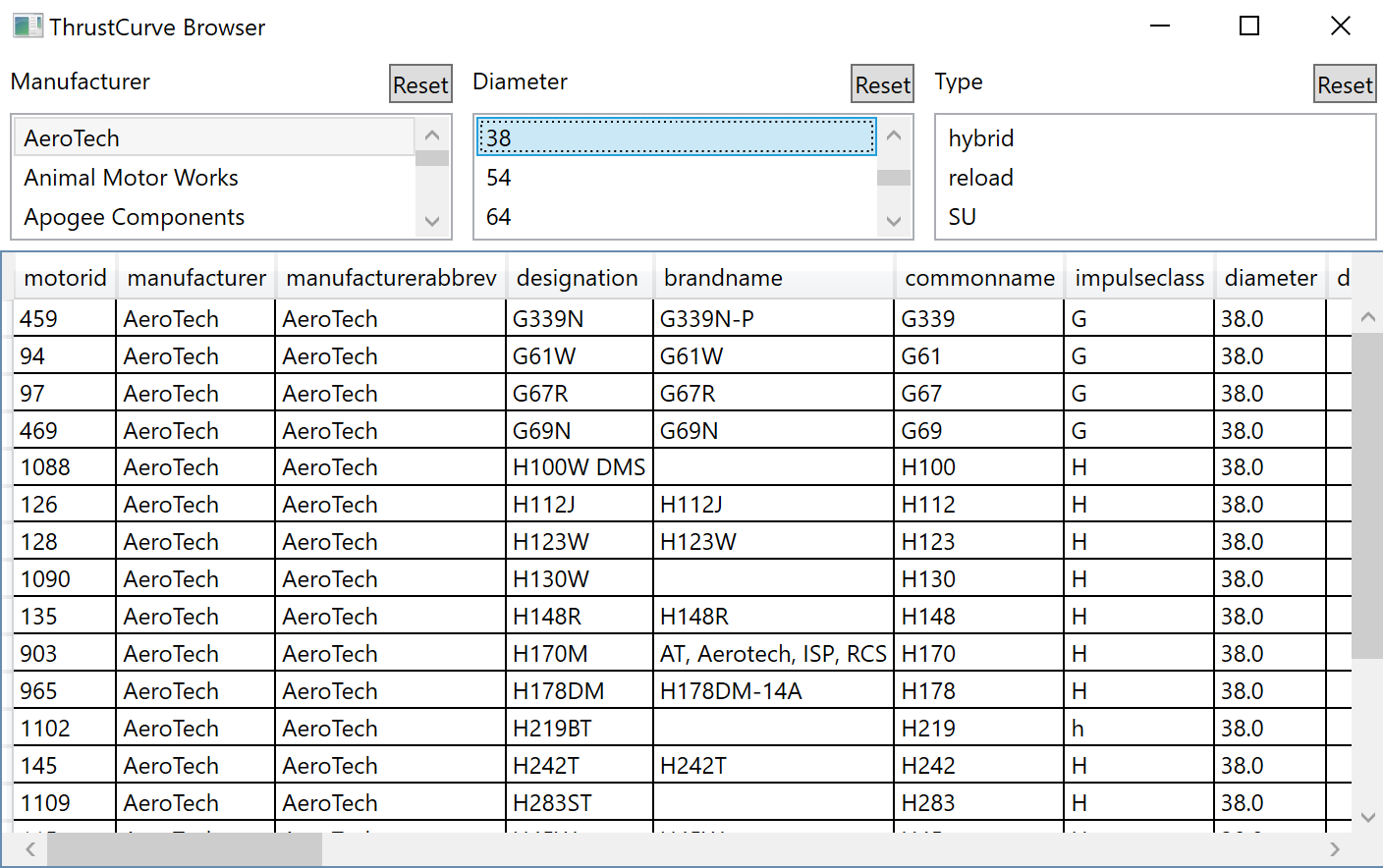Click the table's horizontal scrollbar thumb
The height and width of the screenshot is (868, 1383).
(185, 849)
